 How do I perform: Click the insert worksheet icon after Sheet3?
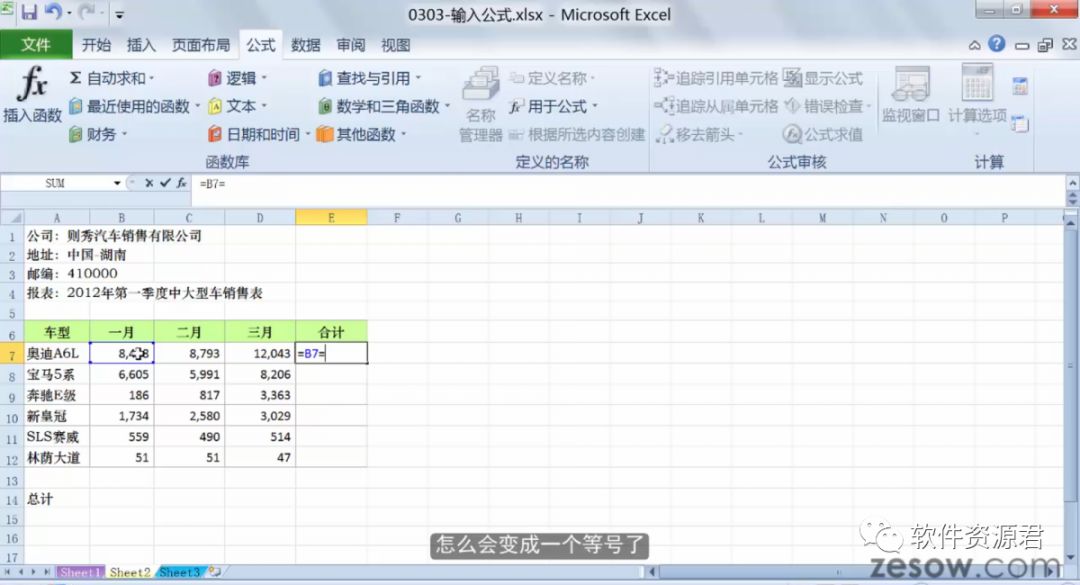(x=215, y=572)
